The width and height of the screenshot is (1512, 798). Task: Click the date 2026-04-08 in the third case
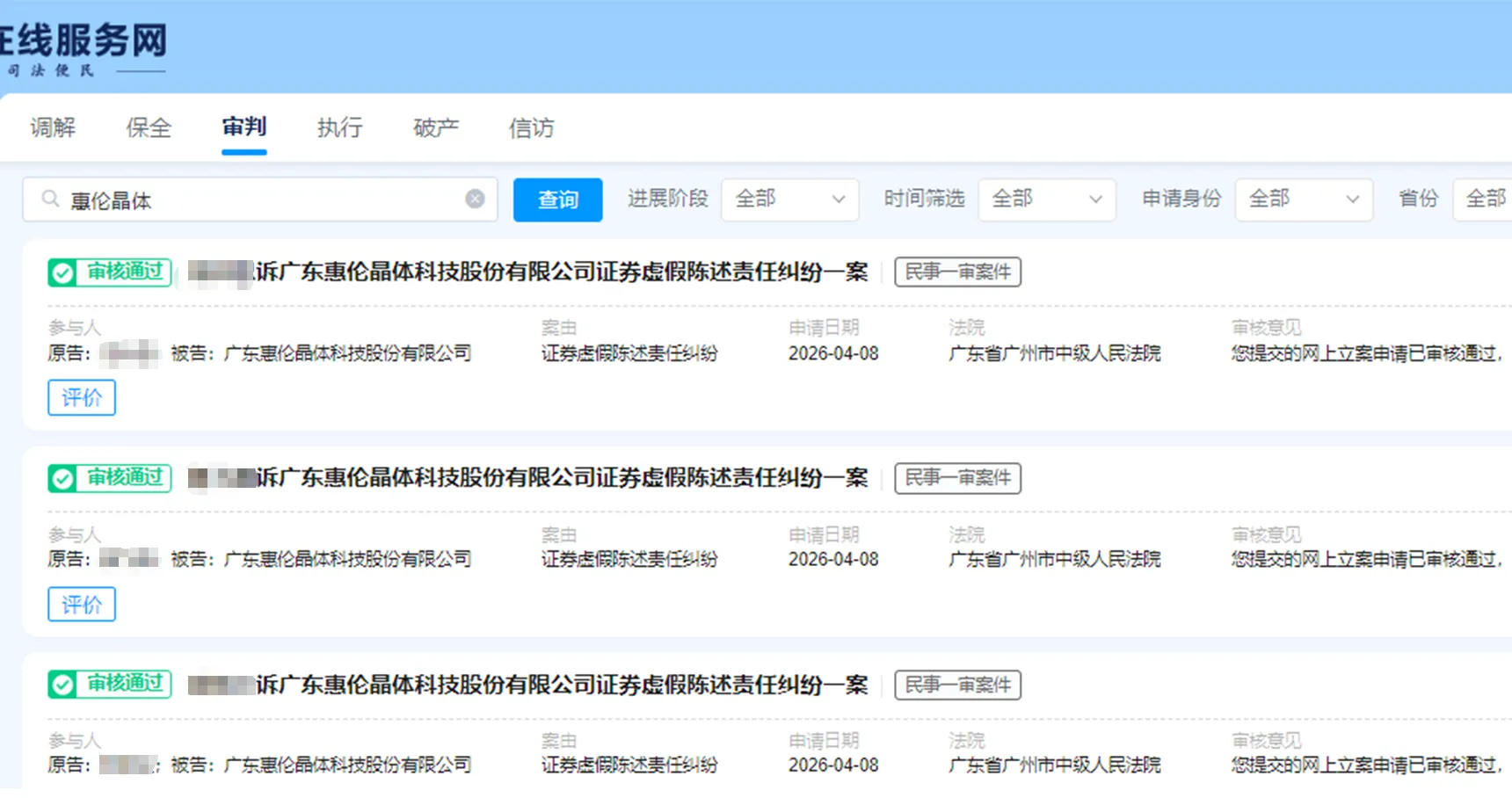833,765
